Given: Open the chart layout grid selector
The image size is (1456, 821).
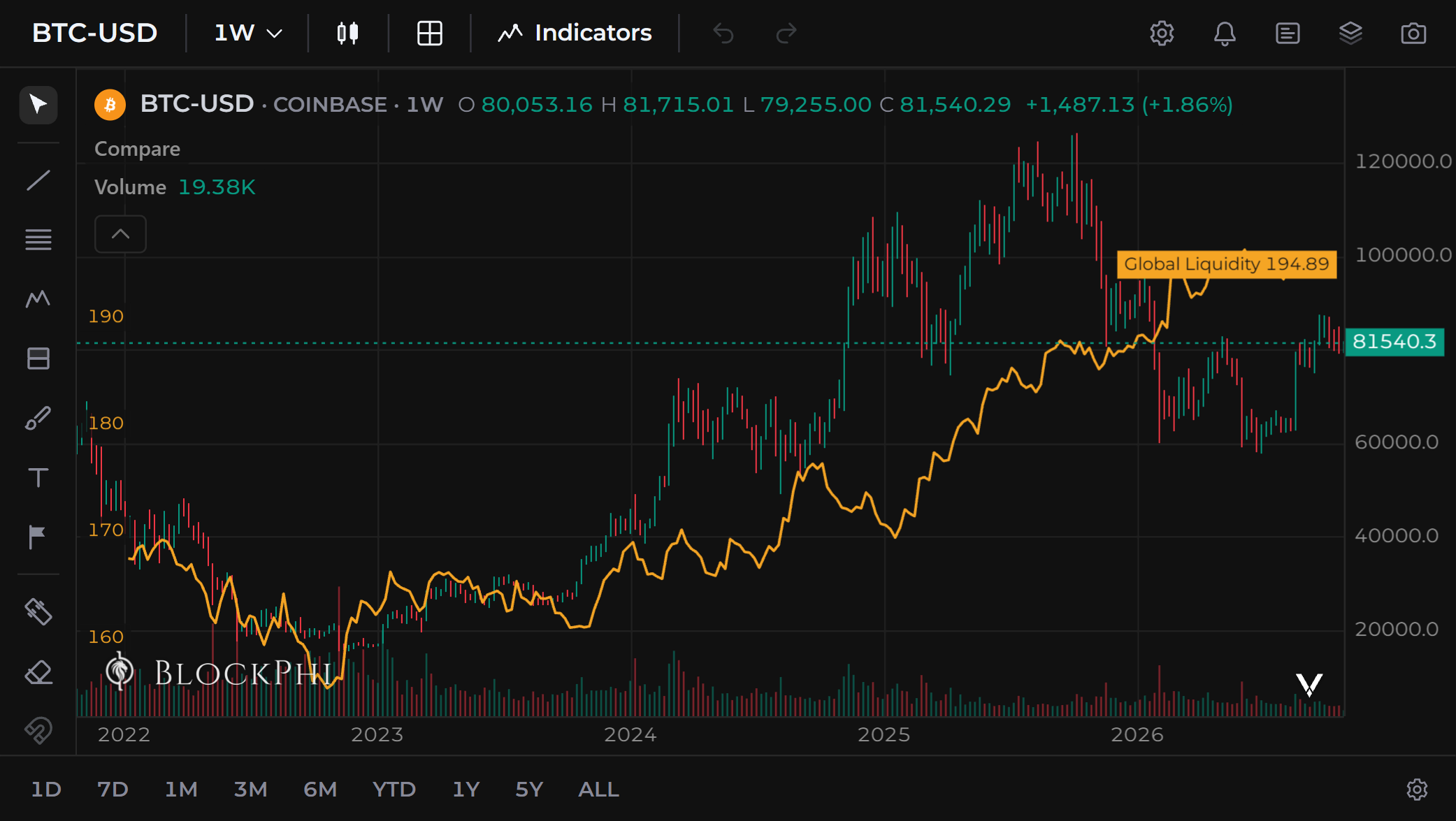Looking at the screenshot, I should pyautogui.click(x=430, y=33).
